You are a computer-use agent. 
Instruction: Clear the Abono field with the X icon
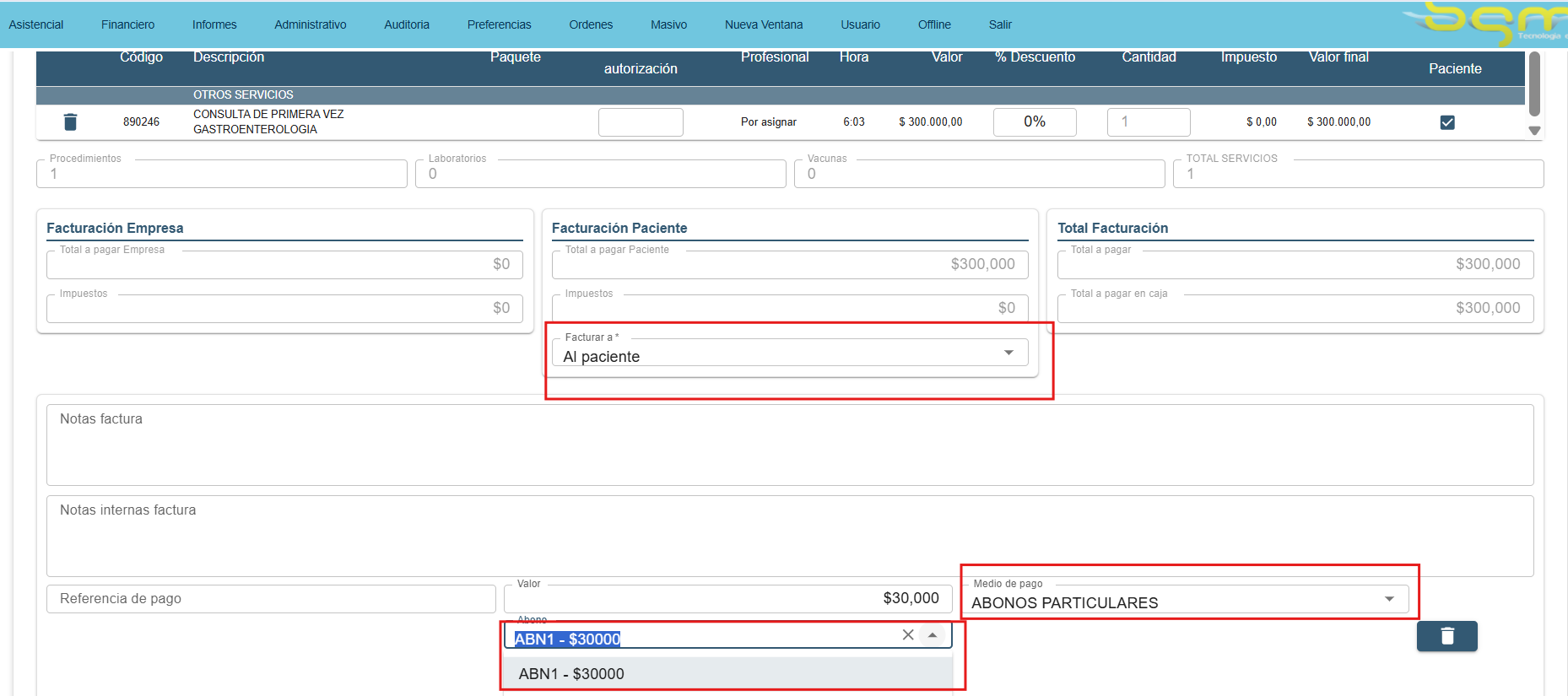pos(908,635)
